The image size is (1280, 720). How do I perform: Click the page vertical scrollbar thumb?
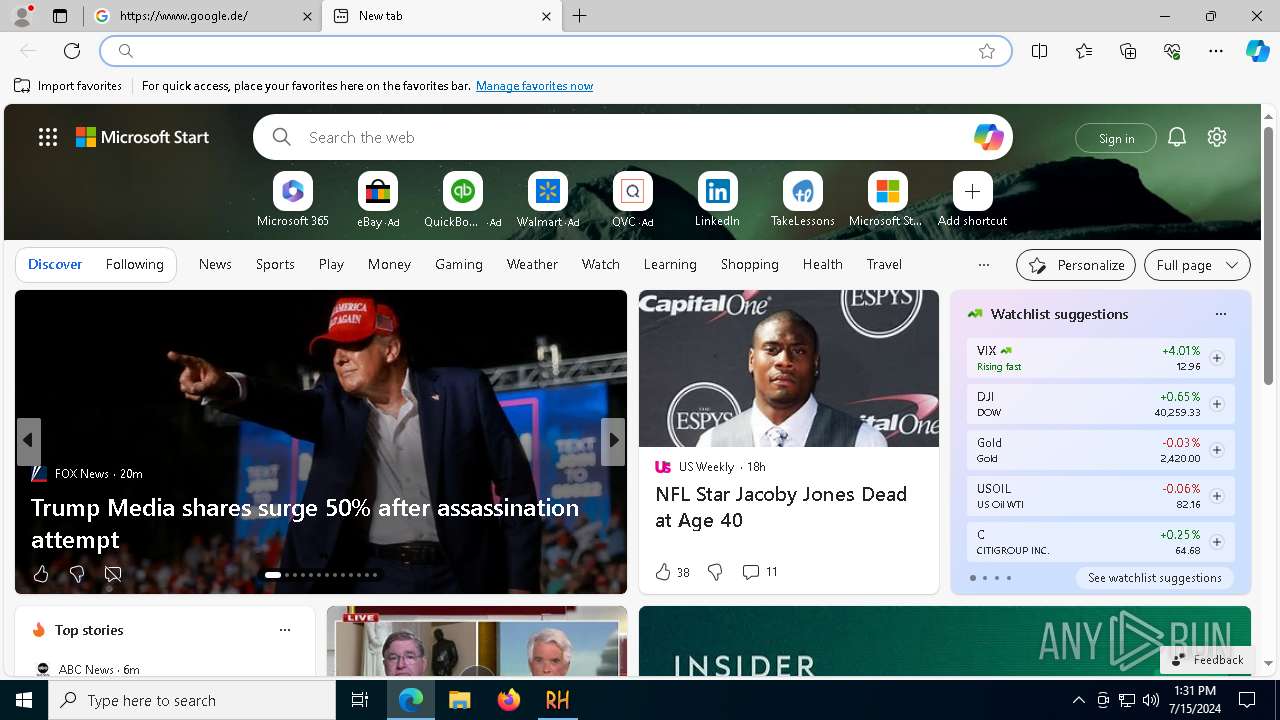coord(1268,255)
